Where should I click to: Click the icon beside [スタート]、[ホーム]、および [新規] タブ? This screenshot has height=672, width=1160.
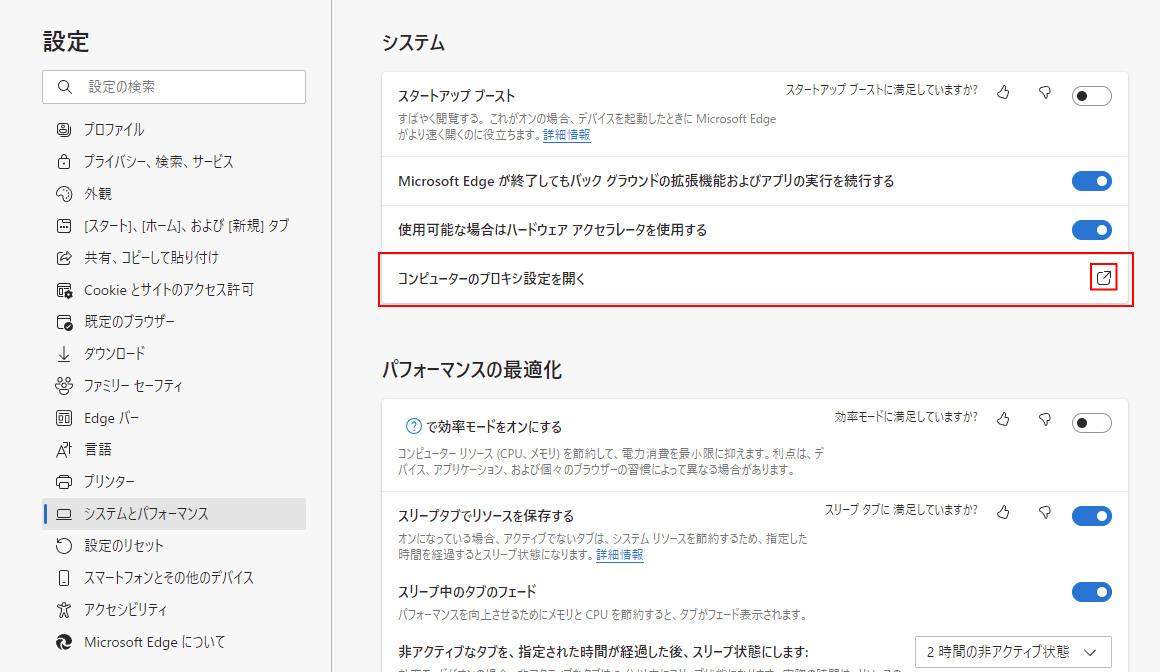[x=64, y=226]
